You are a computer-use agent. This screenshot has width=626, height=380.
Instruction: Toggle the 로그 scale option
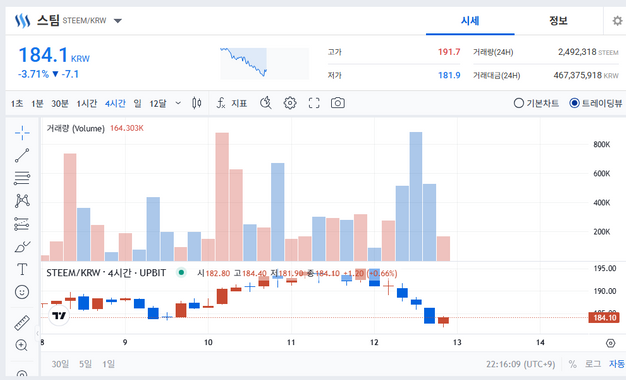click(x=593, y=364)
